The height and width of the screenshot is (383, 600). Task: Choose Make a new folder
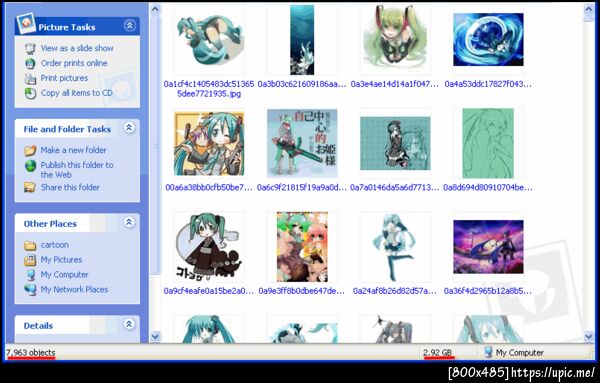tap(73, 150)
